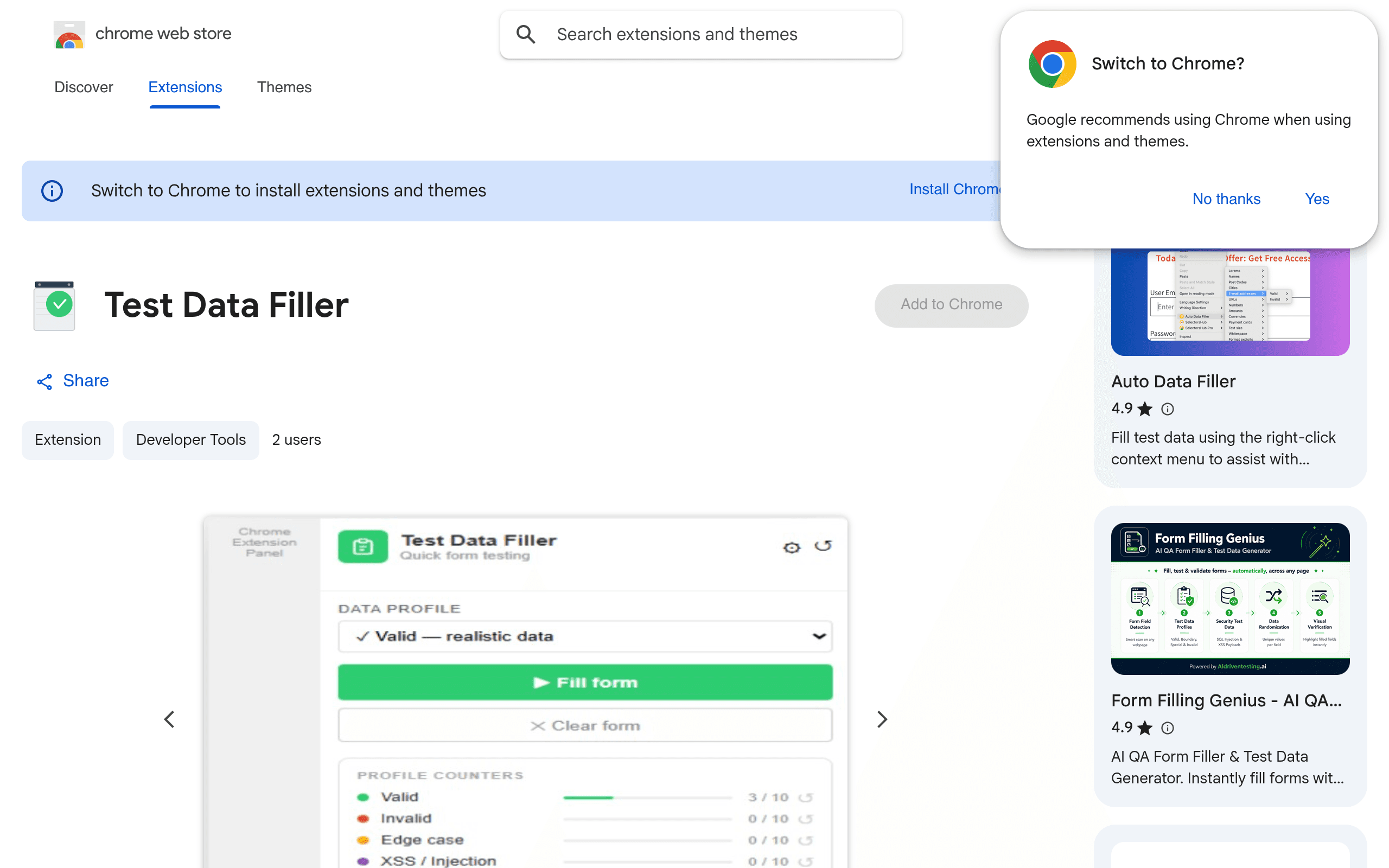Click gear icon in Test Data Filler screenshot
Screen dimensions: 1389x868
click(792, 547)
